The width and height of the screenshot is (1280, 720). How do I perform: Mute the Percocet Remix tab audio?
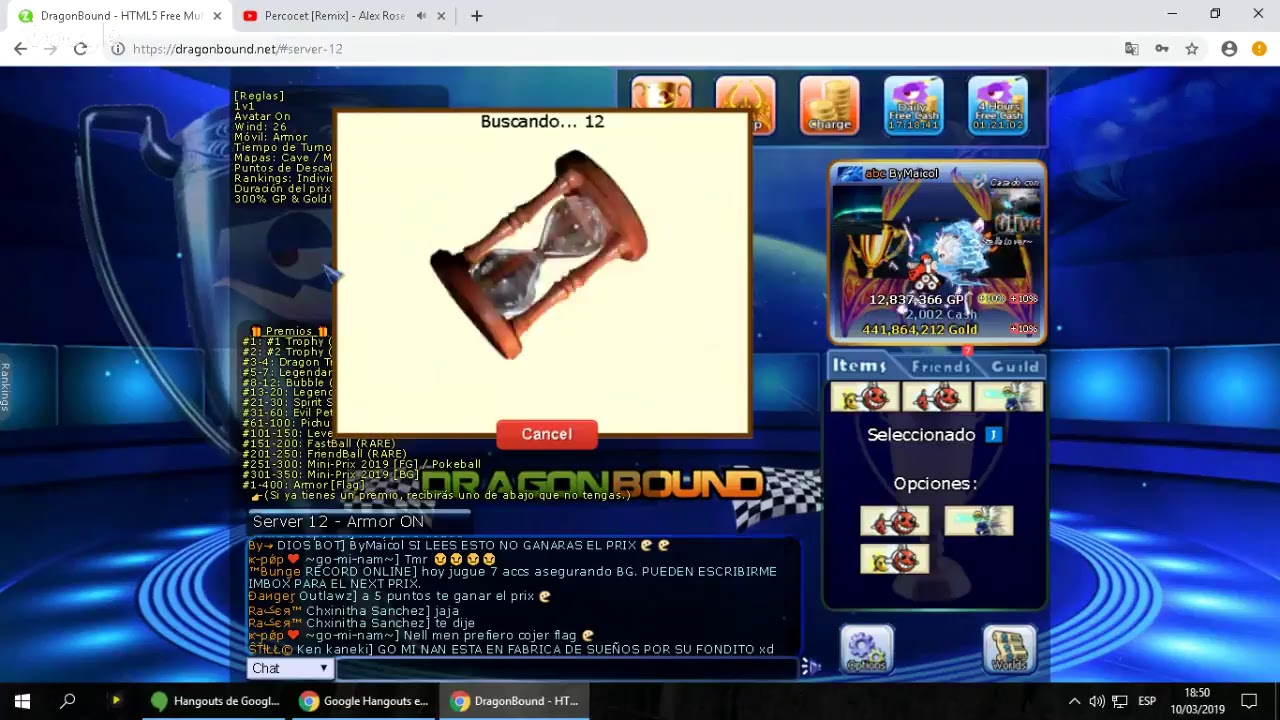[421, 16]
